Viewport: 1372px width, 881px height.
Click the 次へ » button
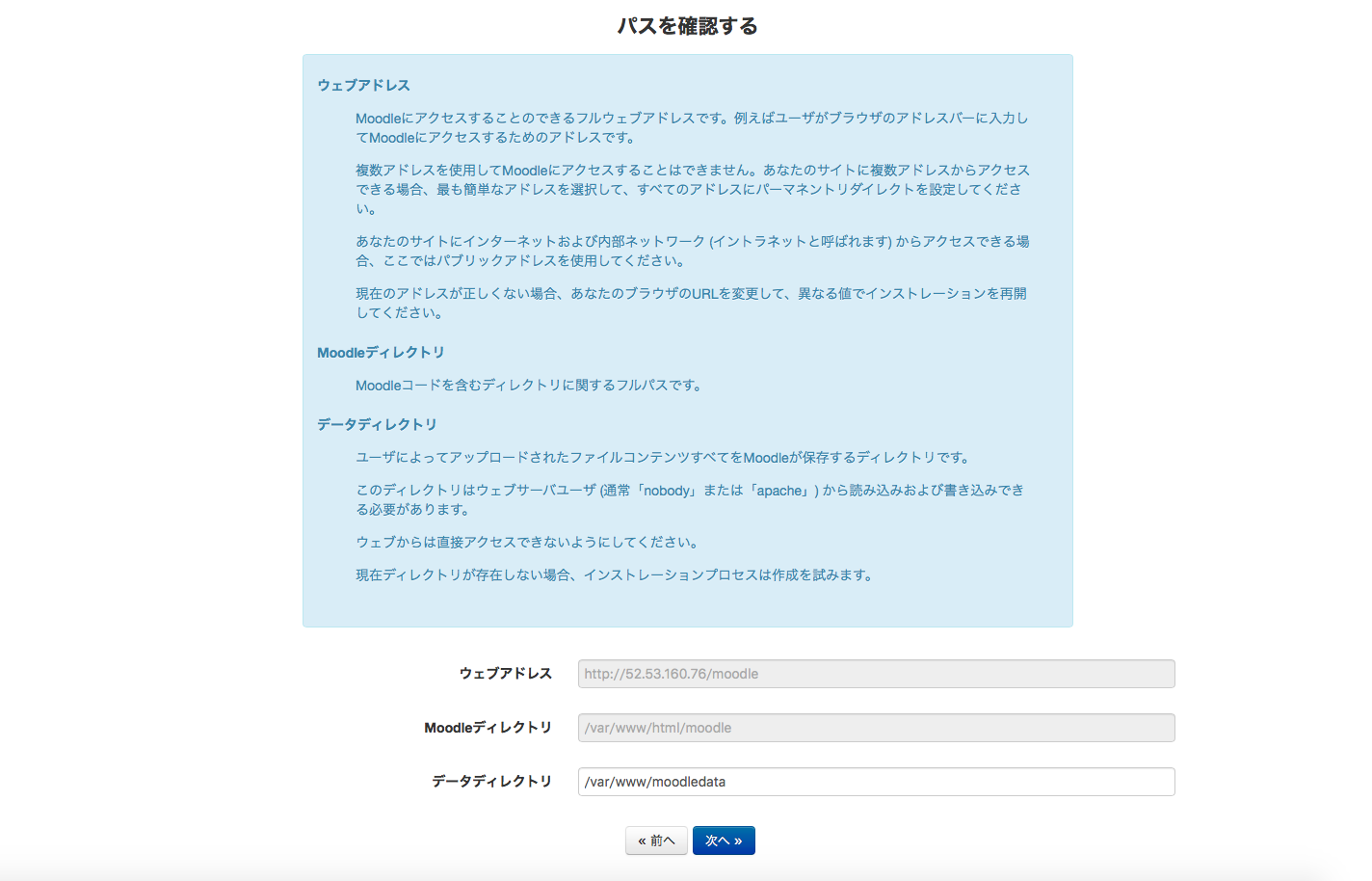pyautogui.click(x=723, y=841)
